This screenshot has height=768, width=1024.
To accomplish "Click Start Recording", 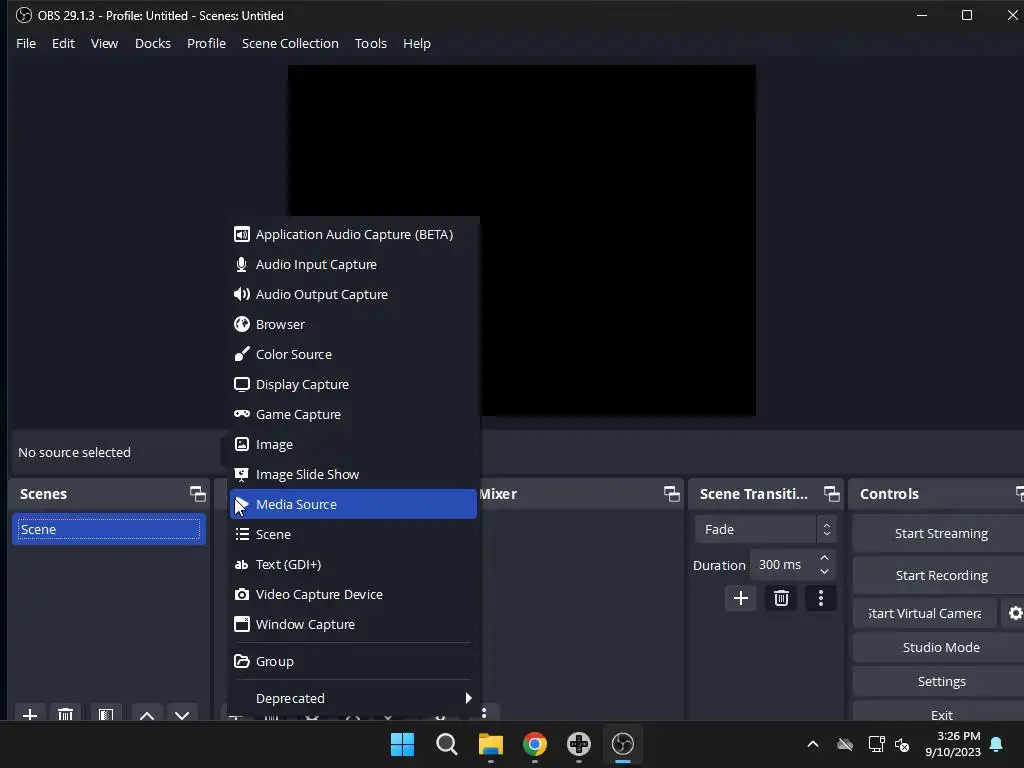I will (x=940, y=575).
